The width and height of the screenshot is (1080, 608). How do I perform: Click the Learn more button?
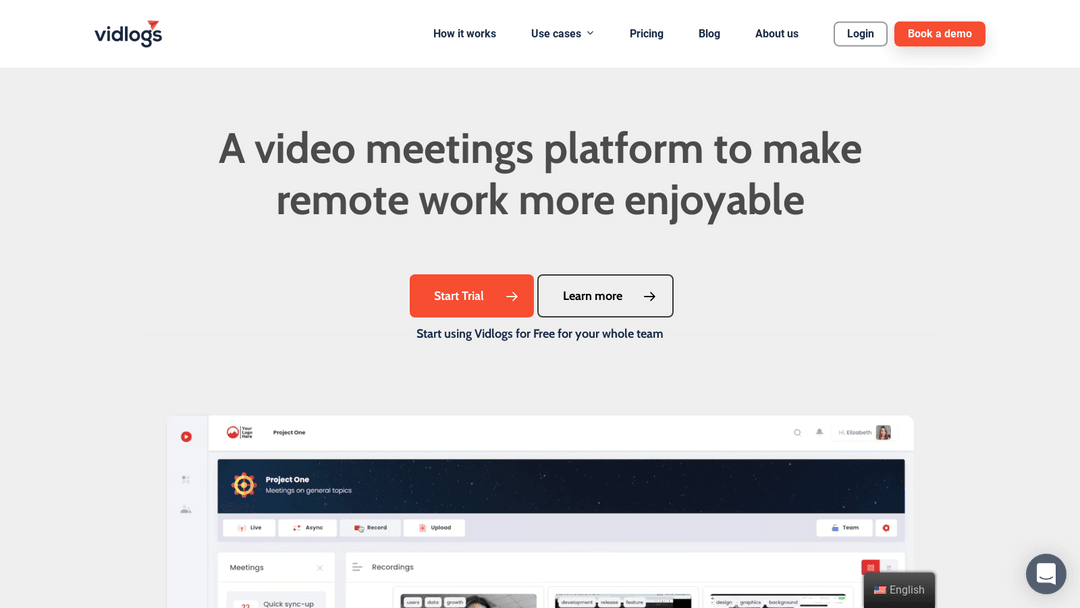point(605,296)
